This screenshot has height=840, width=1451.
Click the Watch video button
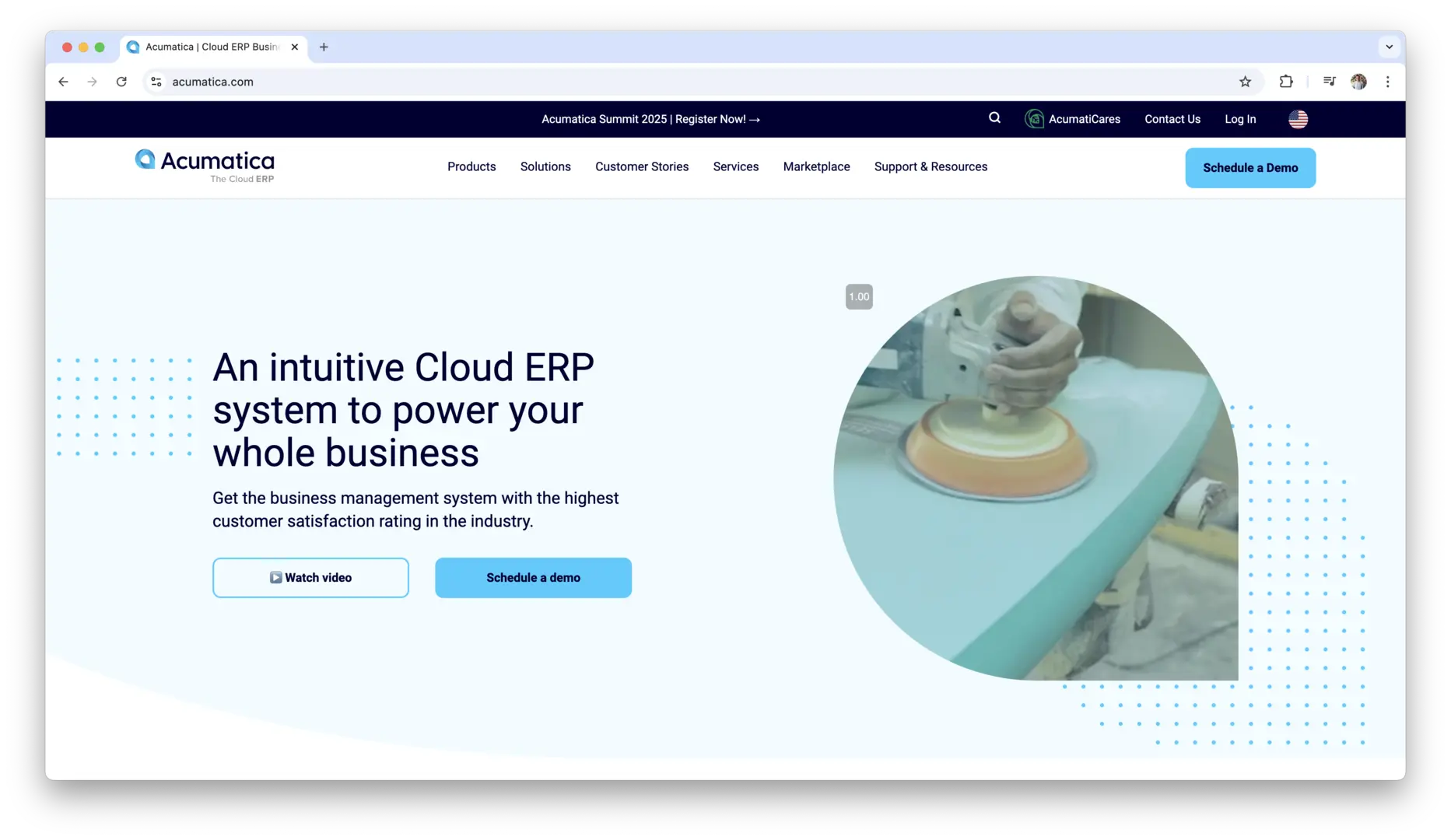[310, 578]
